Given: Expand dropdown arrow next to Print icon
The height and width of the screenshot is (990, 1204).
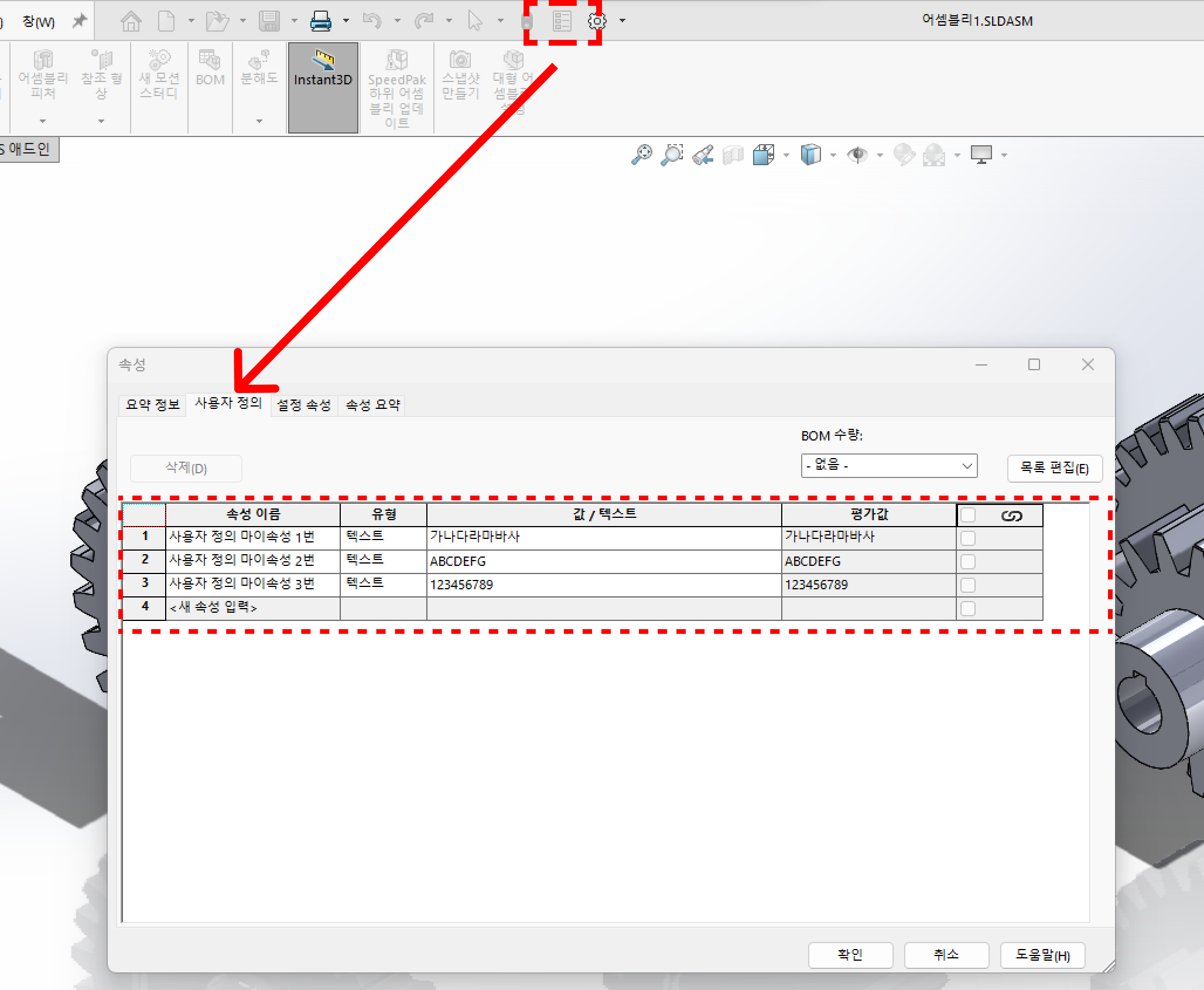Looking at the screenshot, I should pyautogui.click(x=346, y=22).
